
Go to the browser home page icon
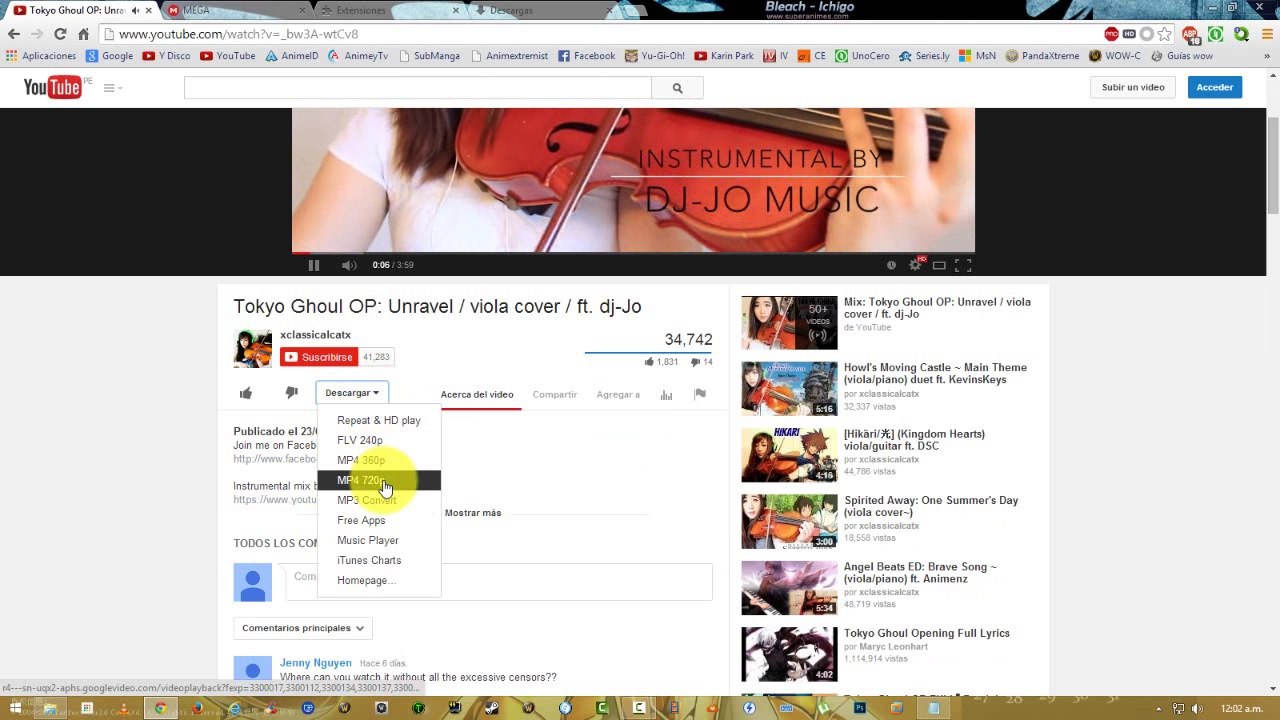(83, 34)
